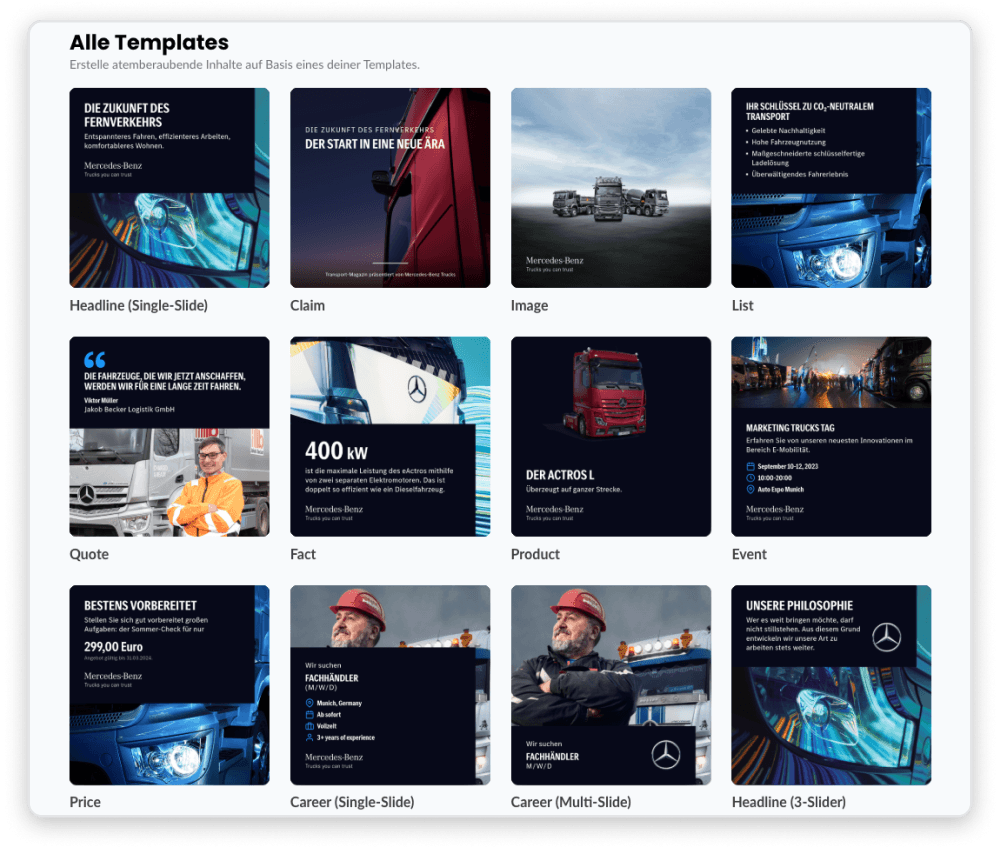Click the 'Headline (3-Slider)' label
Screen dimensions: 997x849
788,802
